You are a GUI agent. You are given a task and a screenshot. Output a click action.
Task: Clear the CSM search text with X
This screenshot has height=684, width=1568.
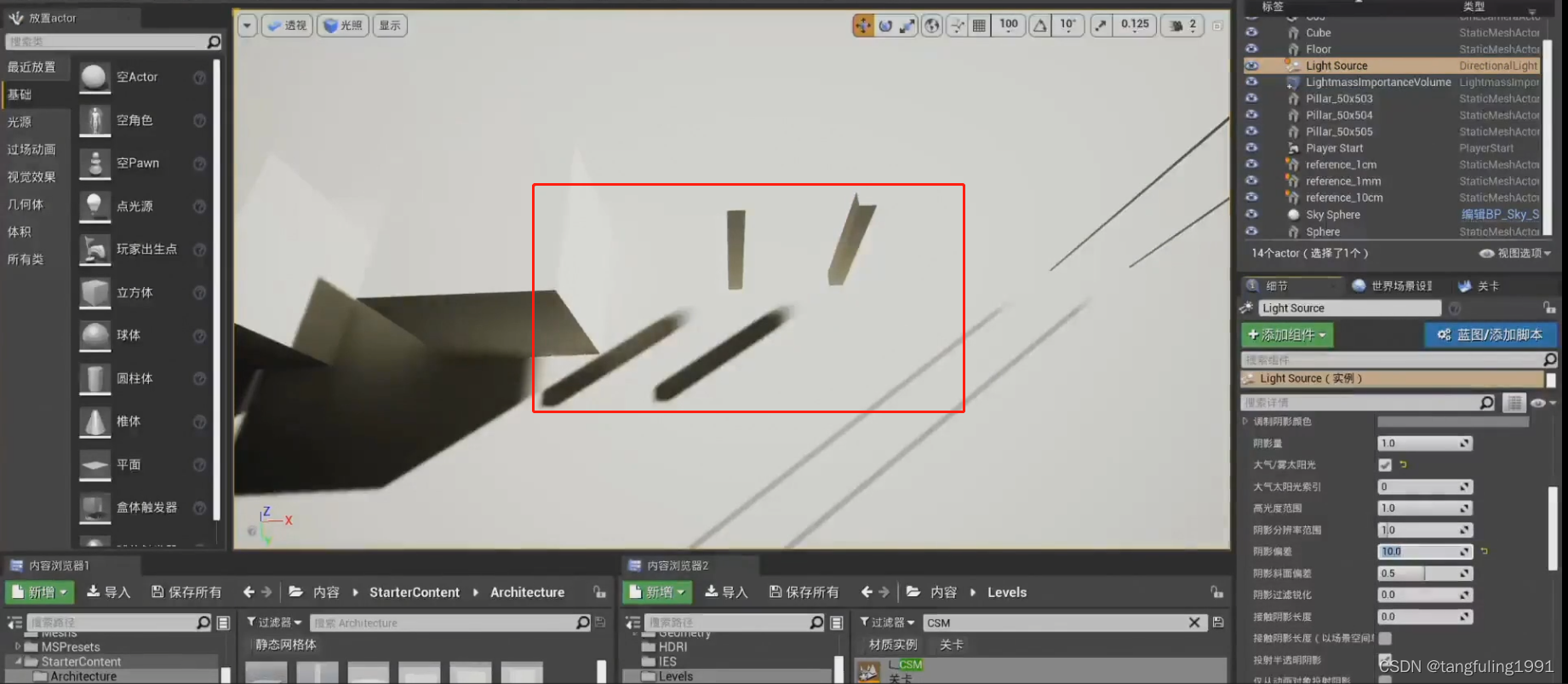tap(1194, 623)
